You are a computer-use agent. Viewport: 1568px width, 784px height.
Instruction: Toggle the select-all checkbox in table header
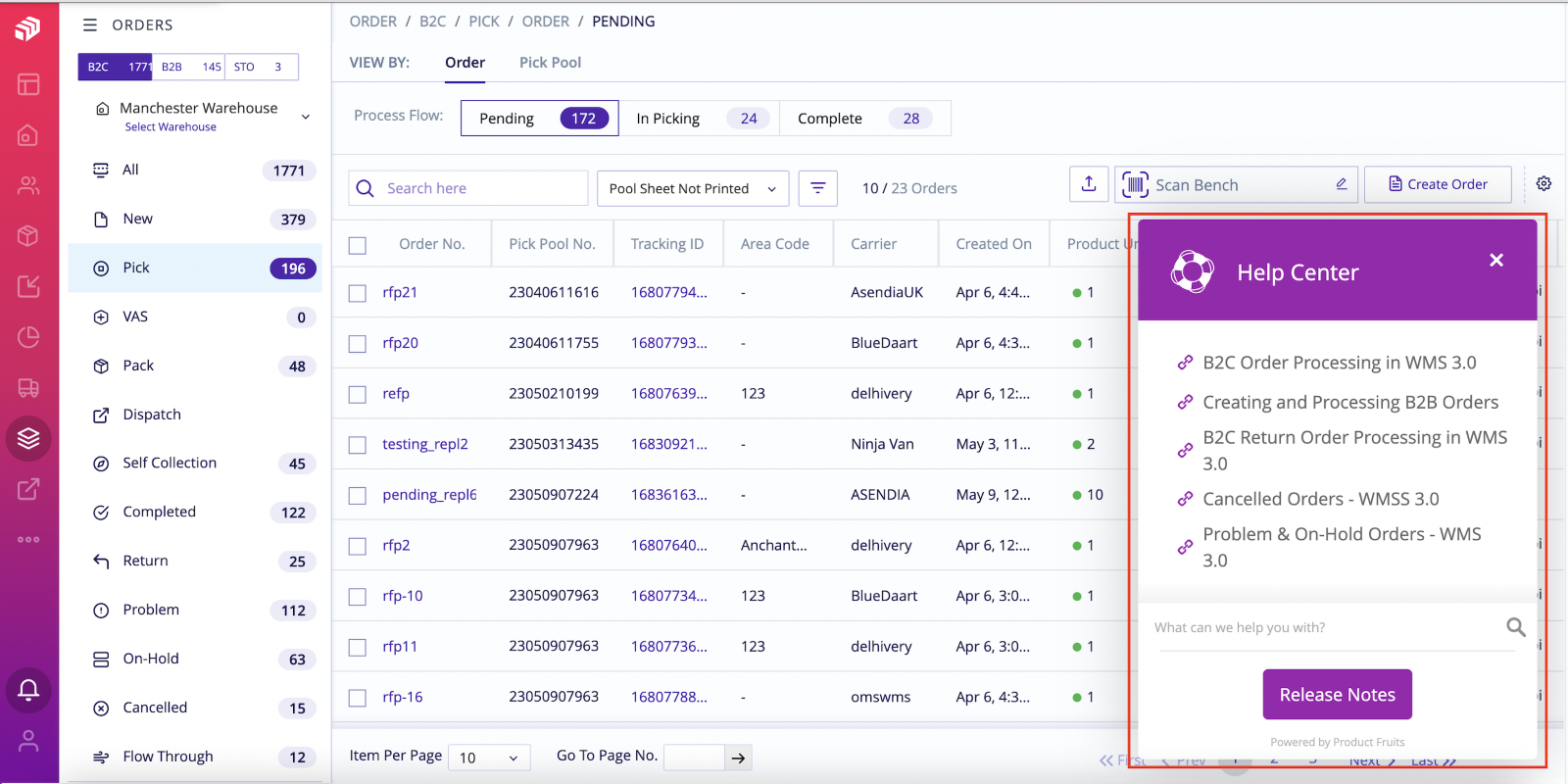tap(358, 245)
